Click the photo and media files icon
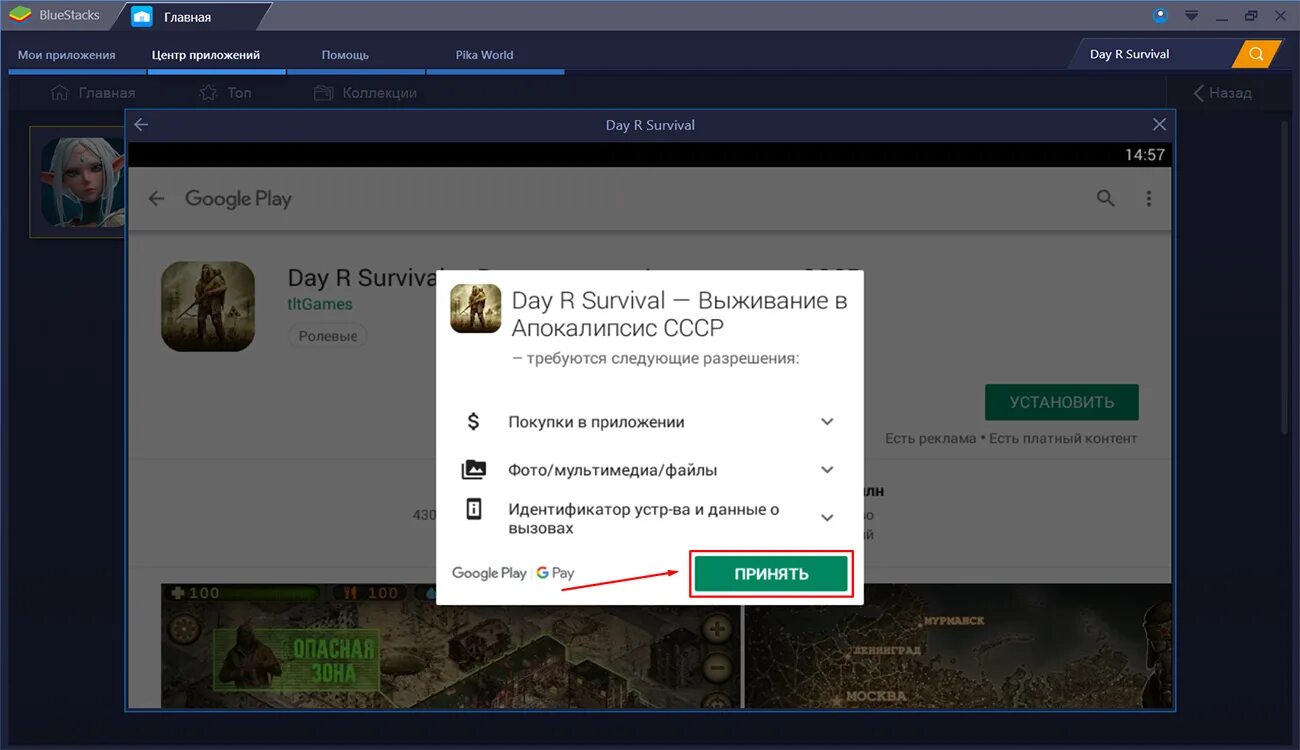Viewport: 1300px width, 750px height. 474,469
